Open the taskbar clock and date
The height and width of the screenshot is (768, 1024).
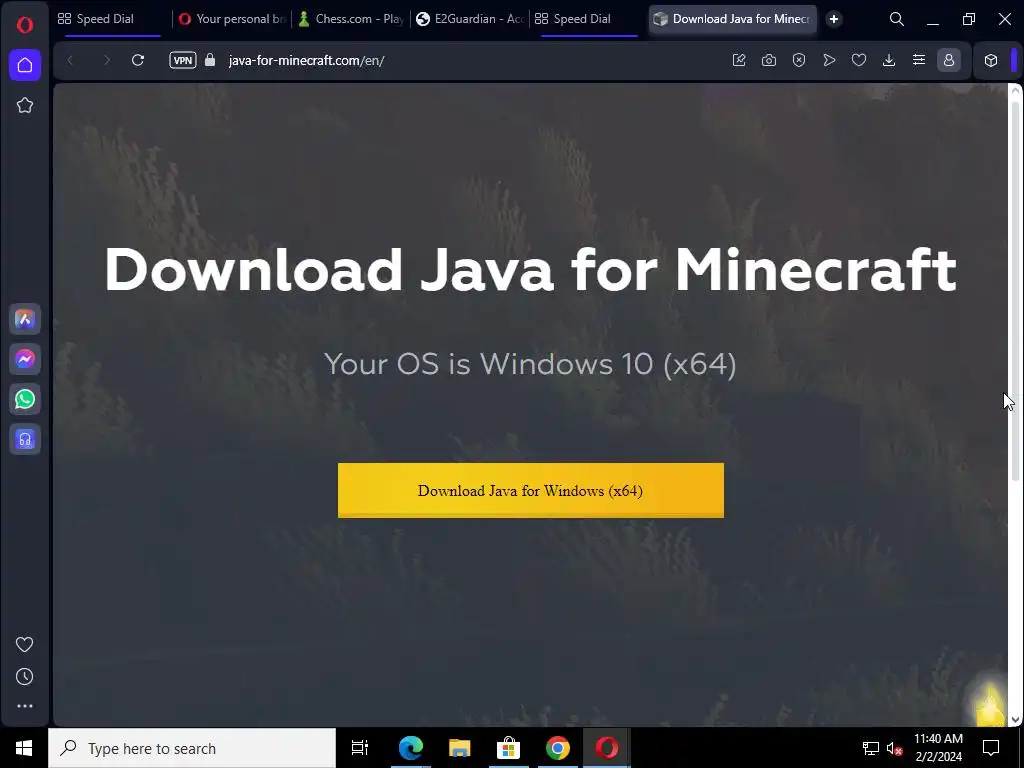938,748
